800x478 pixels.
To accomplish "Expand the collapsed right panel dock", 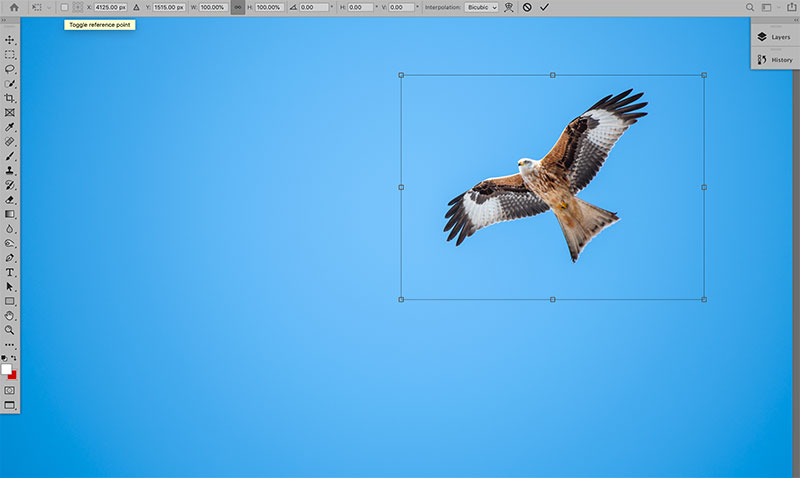I will 796,20.
